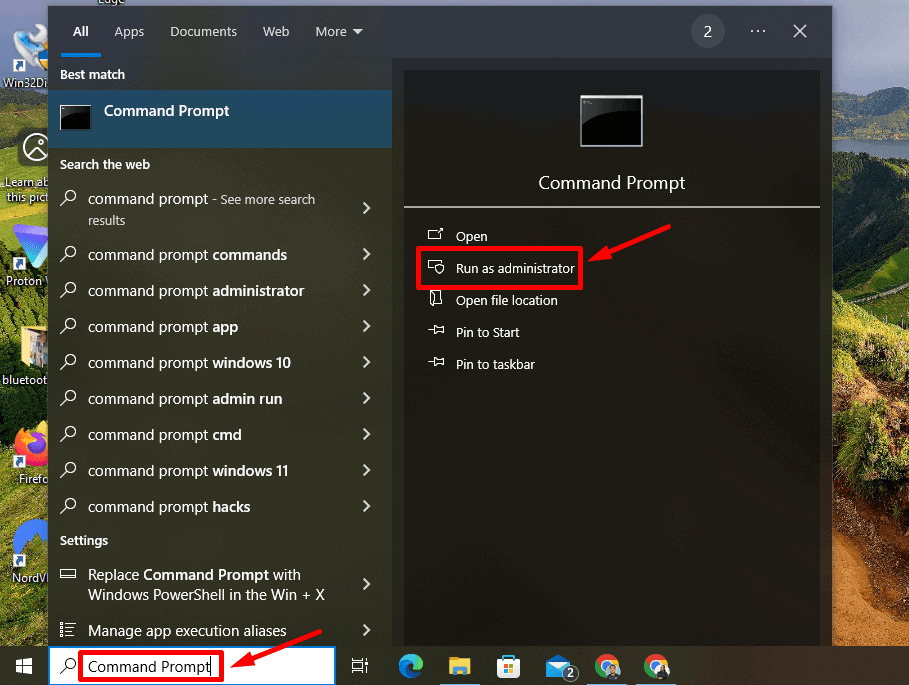Expand the 'command prompt administrator' arrow
This screenshot has height=685, width=909.
tap(366, 290)
